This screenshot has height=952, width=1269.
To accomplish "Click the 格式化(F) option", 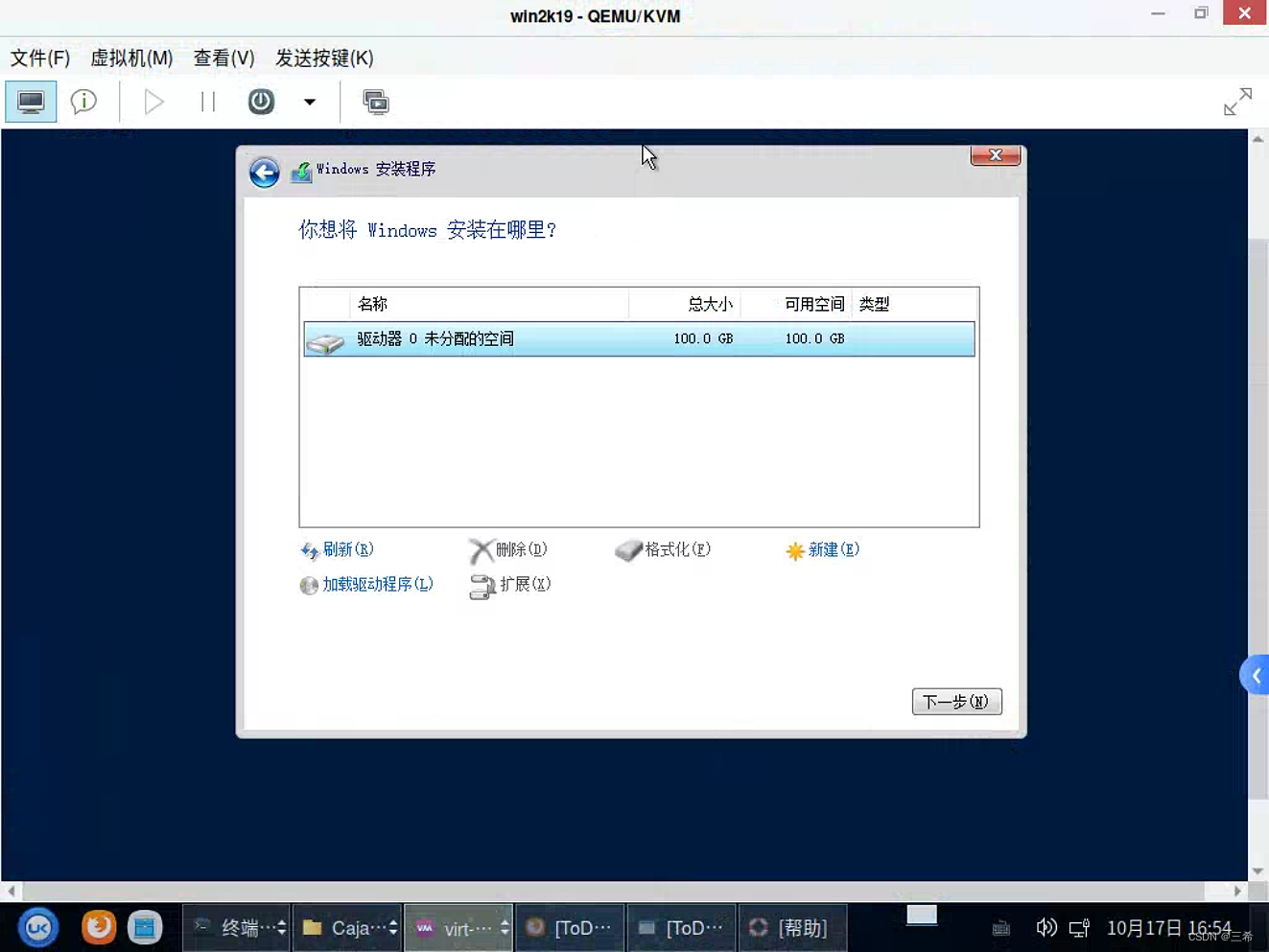I will [663, 550].
